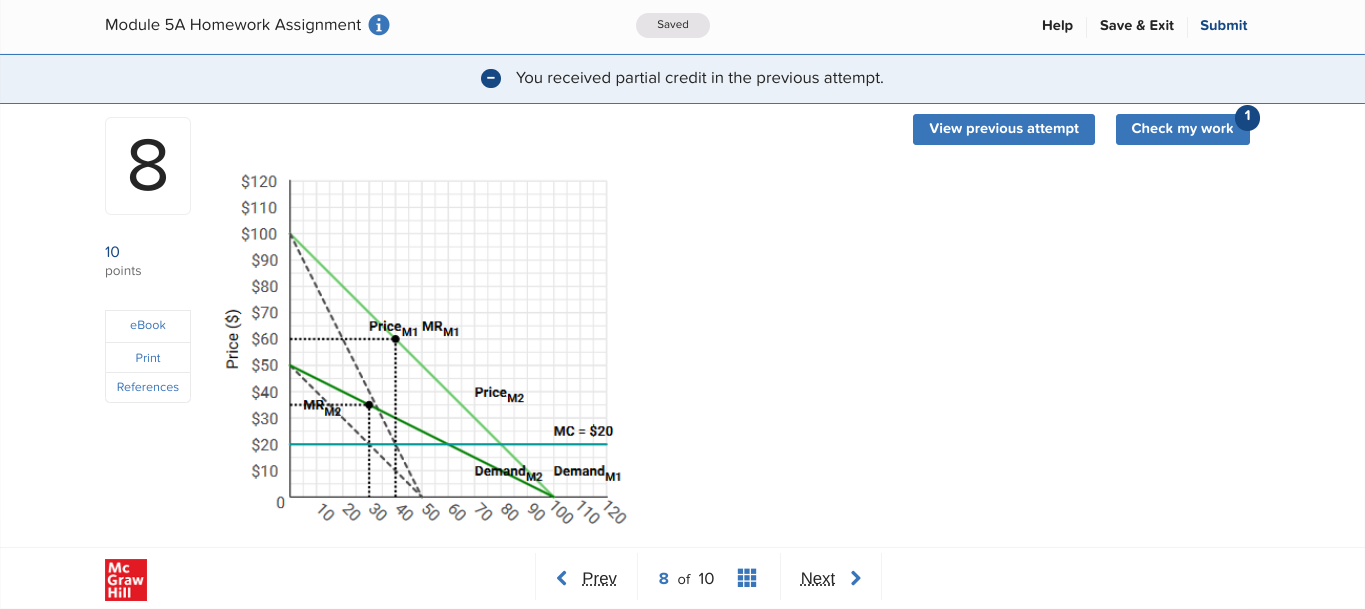Go to next question arrow
This screenshot has height=609, width=1365.
855,578
